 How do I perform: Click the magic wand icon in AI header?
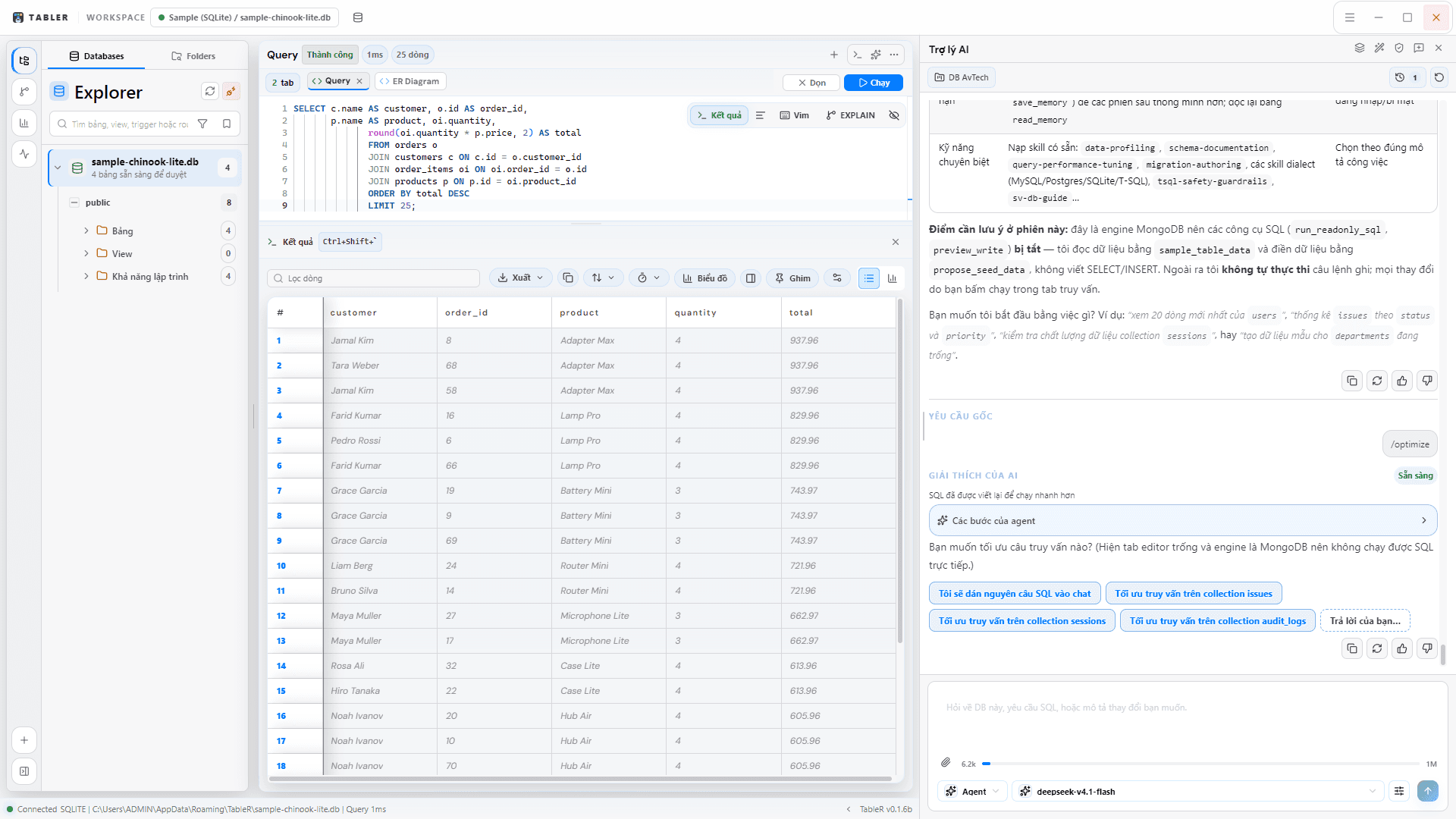(x=1379, y=48)
